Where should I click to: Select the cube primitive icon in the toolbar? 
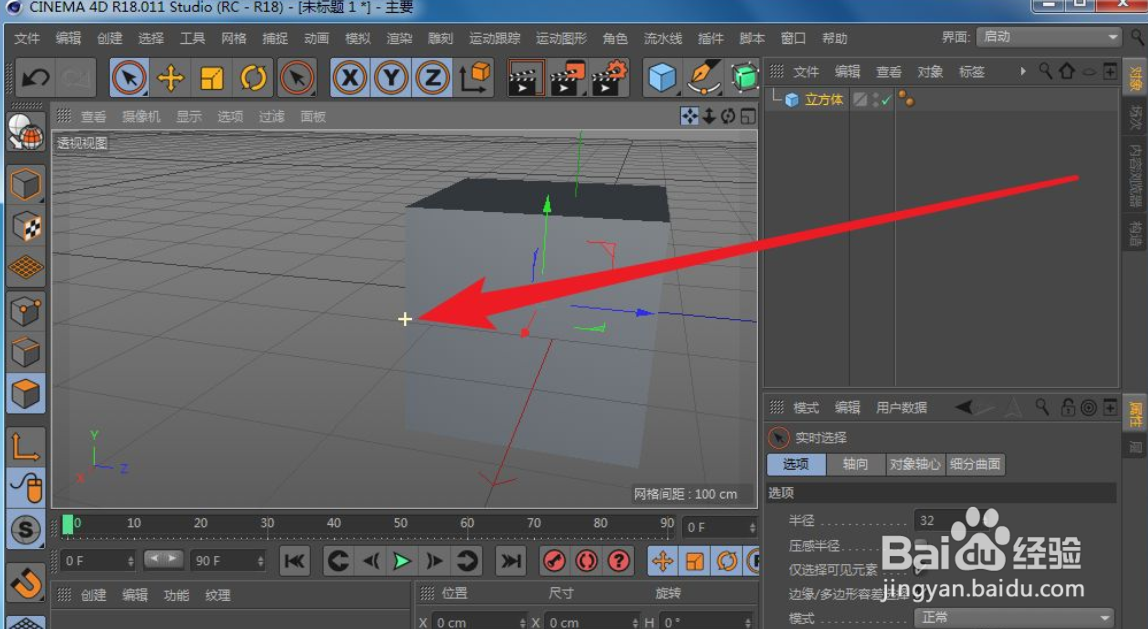(x=660, y=76)
